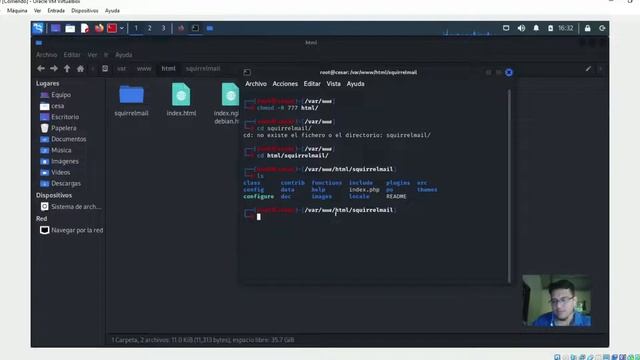Open VirtualBox Máquina menu

[x=17, y=11]
